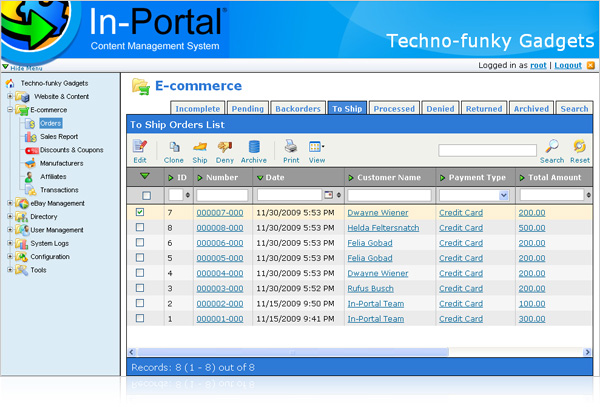Switch to the Returned tab
This screenshot has height=407, width=600.
pyautogui.click(x=484, y=108)
